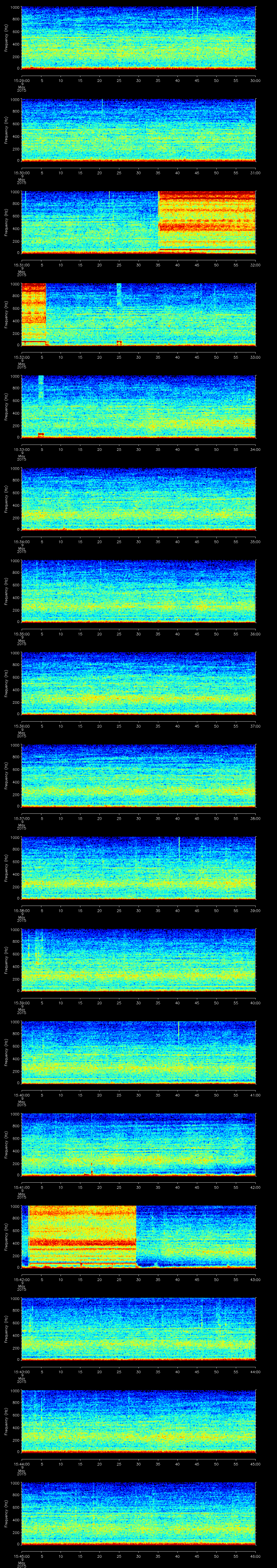Viewport: 277px width, 1568px height.
Task: Click the 15:36:00 start time label
Action: (21, 726)
